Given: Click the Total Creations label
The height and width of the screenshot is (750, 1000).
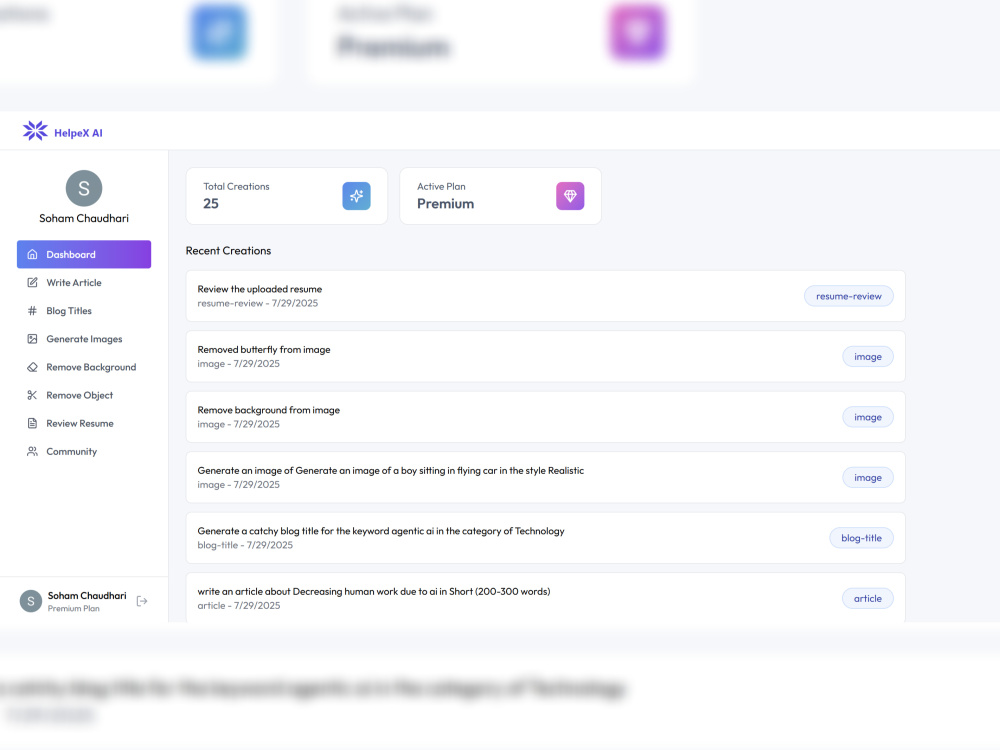Looking at the screenshot, I should pos(237,186).
